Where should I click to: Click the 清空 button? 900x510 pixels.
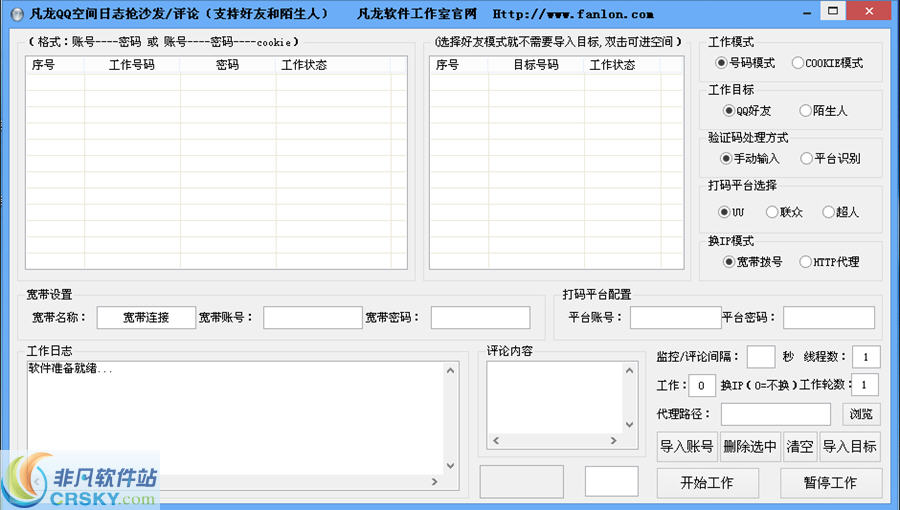[x=800, y=446]
